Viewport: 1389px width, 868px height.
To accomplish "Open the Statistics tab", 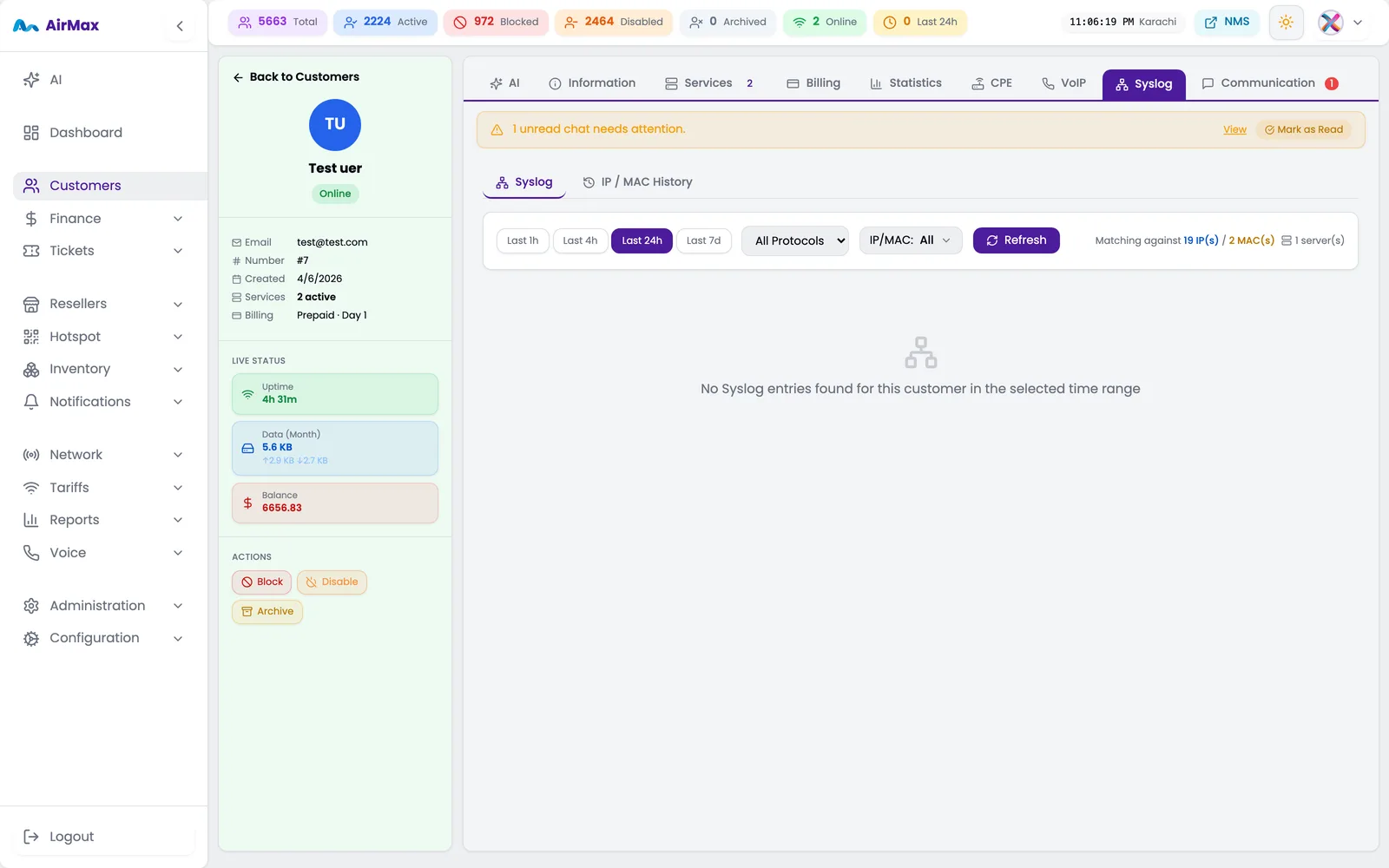I will (x=905, y=83).
